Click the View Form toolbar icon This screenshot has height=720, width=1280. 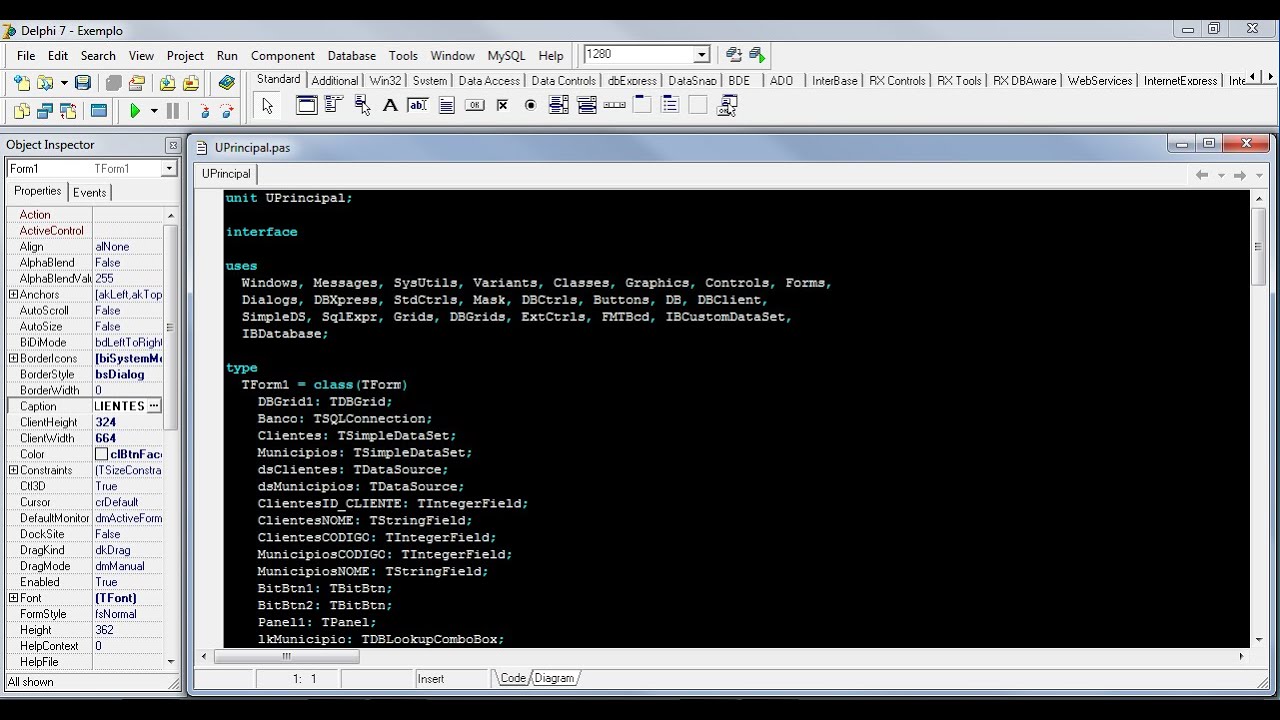(x=45, y=111)
